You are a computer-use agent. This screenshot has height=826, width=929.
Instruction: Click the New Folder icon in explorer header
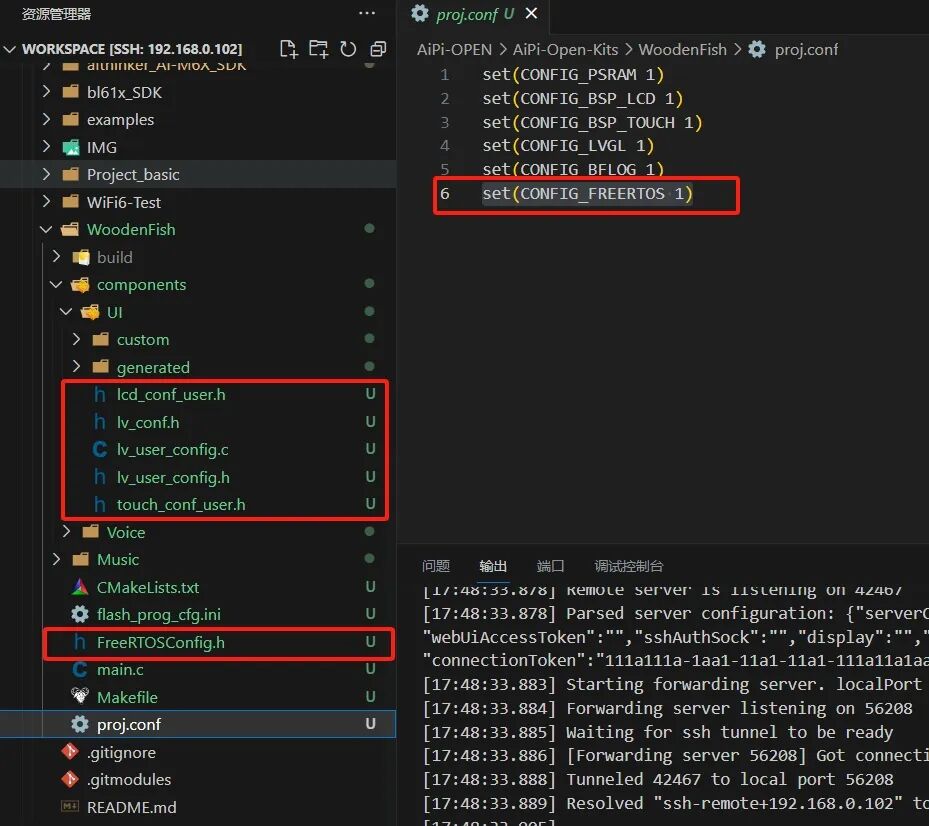coord(318,49)
